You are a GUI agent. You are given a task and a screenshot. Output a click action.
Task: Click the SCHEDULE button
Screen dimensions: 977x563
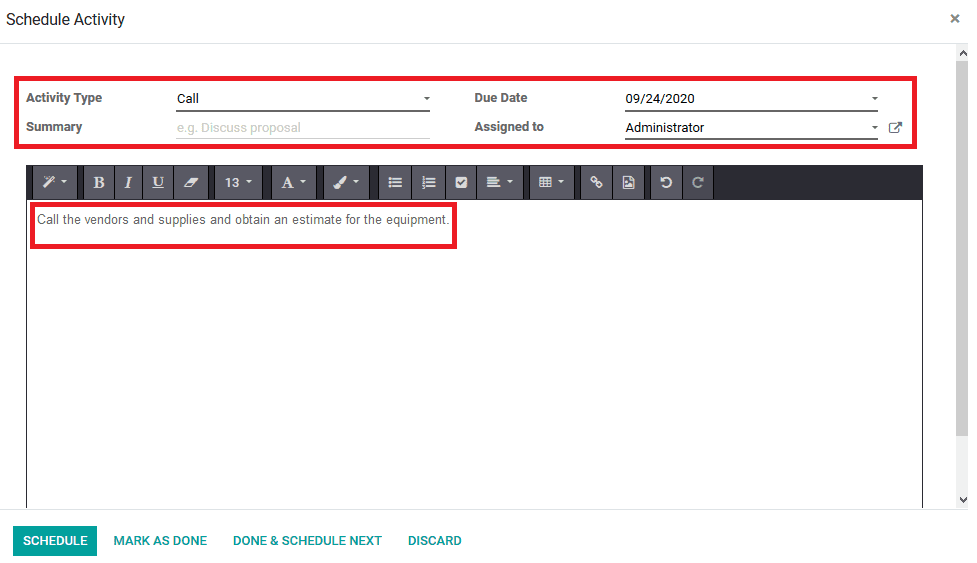[x=55, y=541]
